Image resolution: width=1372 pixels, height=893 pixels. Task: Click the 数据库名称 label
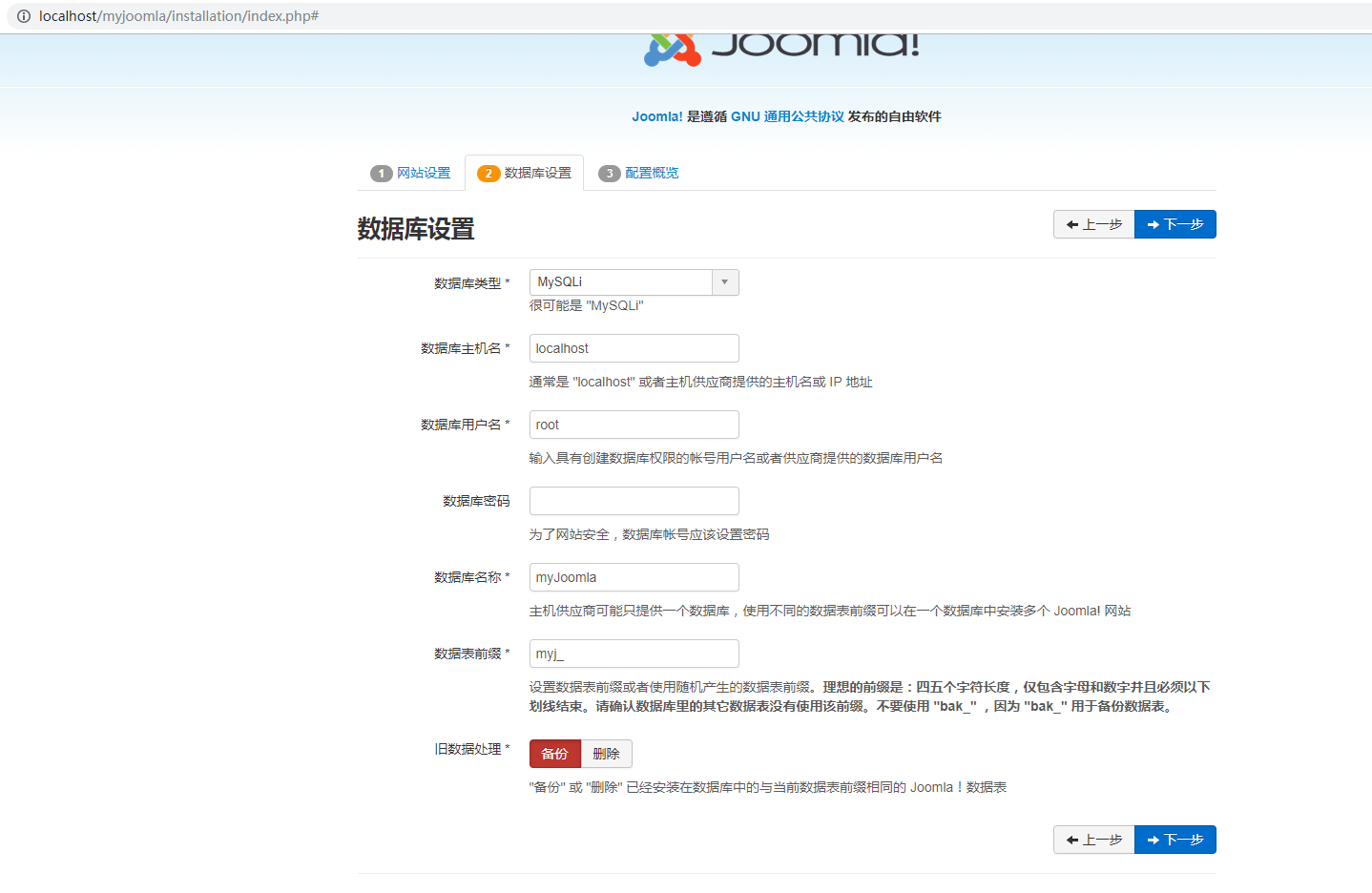pos(472,577)
